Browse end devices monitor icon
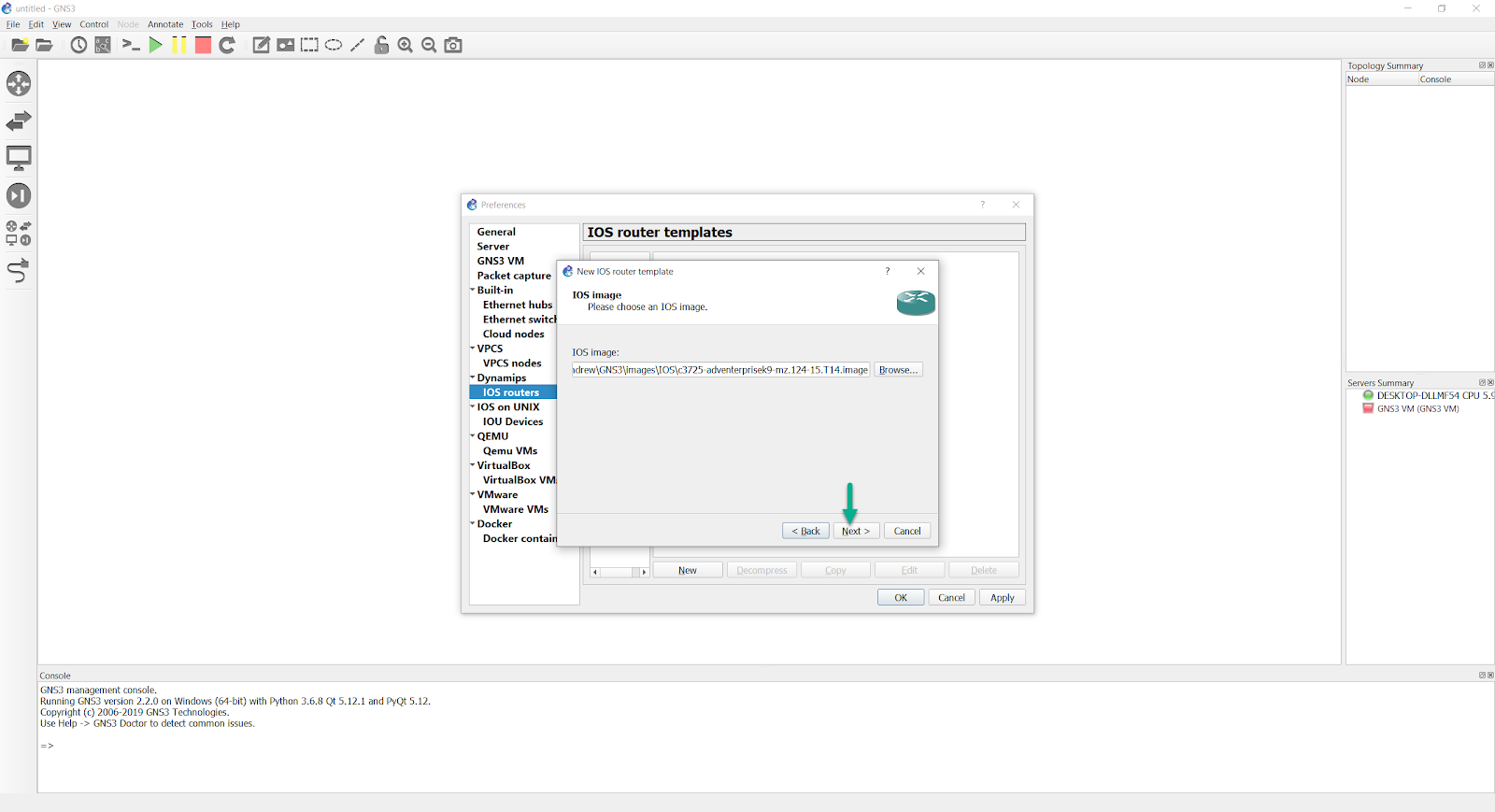 (x=19, y=158)
